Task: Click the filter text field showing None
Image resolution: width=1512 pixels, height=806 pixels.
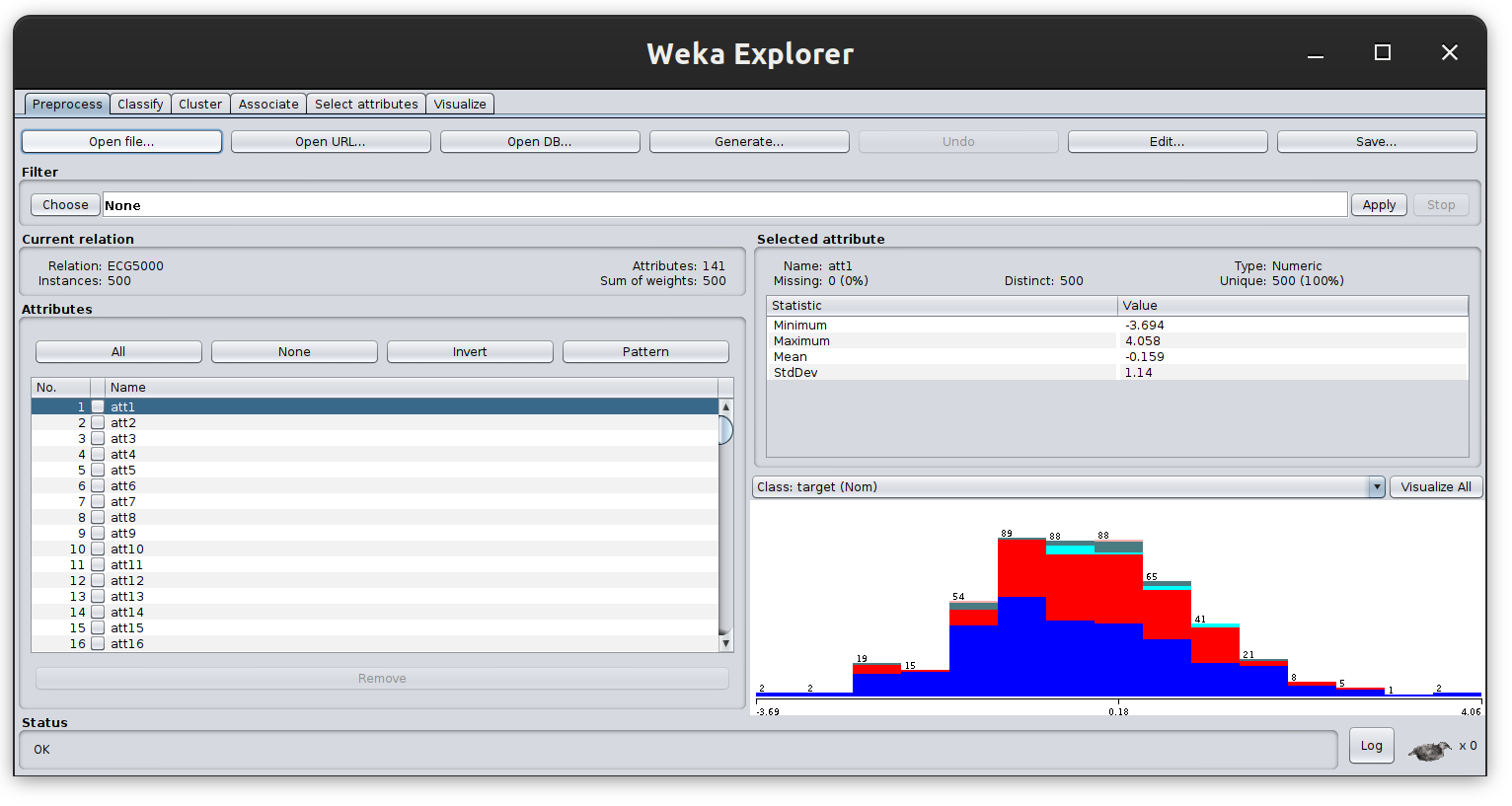Action: click(725, 204)
